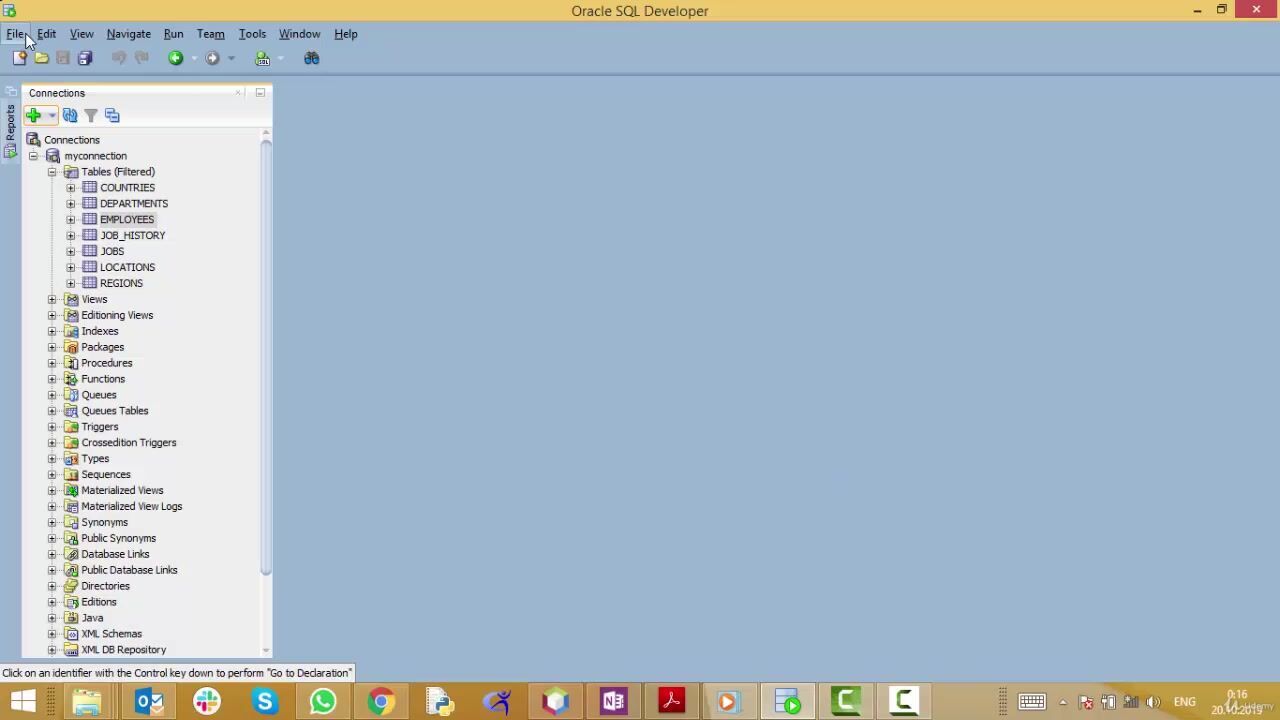Open the Tools menu
Image resolution: width=1280 pixels, height=720 pixels.
pyautogui.click(x=252, y=34)
